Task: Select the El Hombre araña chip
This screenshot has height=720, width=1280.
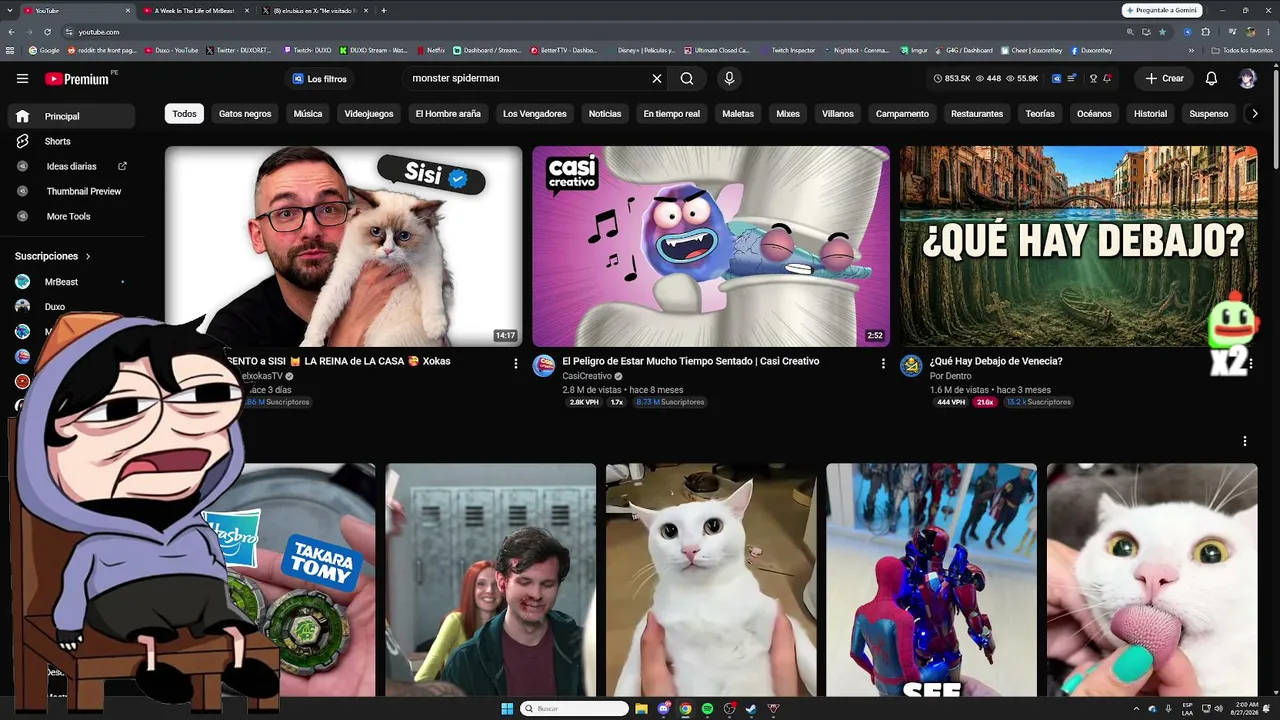Action: click(x=448, y=114)
